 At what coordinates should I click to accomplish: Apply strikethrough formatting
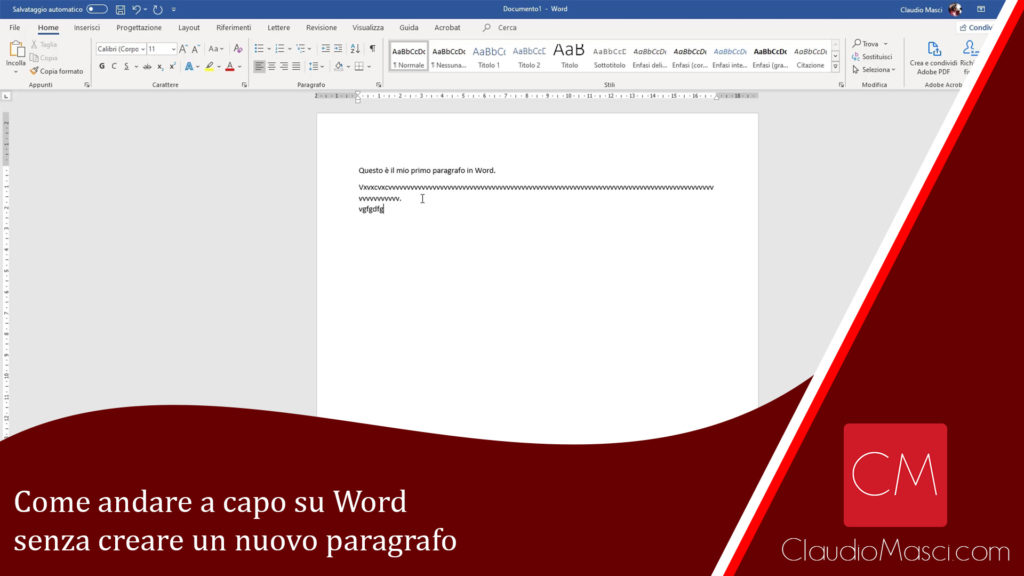click(146, 66)
